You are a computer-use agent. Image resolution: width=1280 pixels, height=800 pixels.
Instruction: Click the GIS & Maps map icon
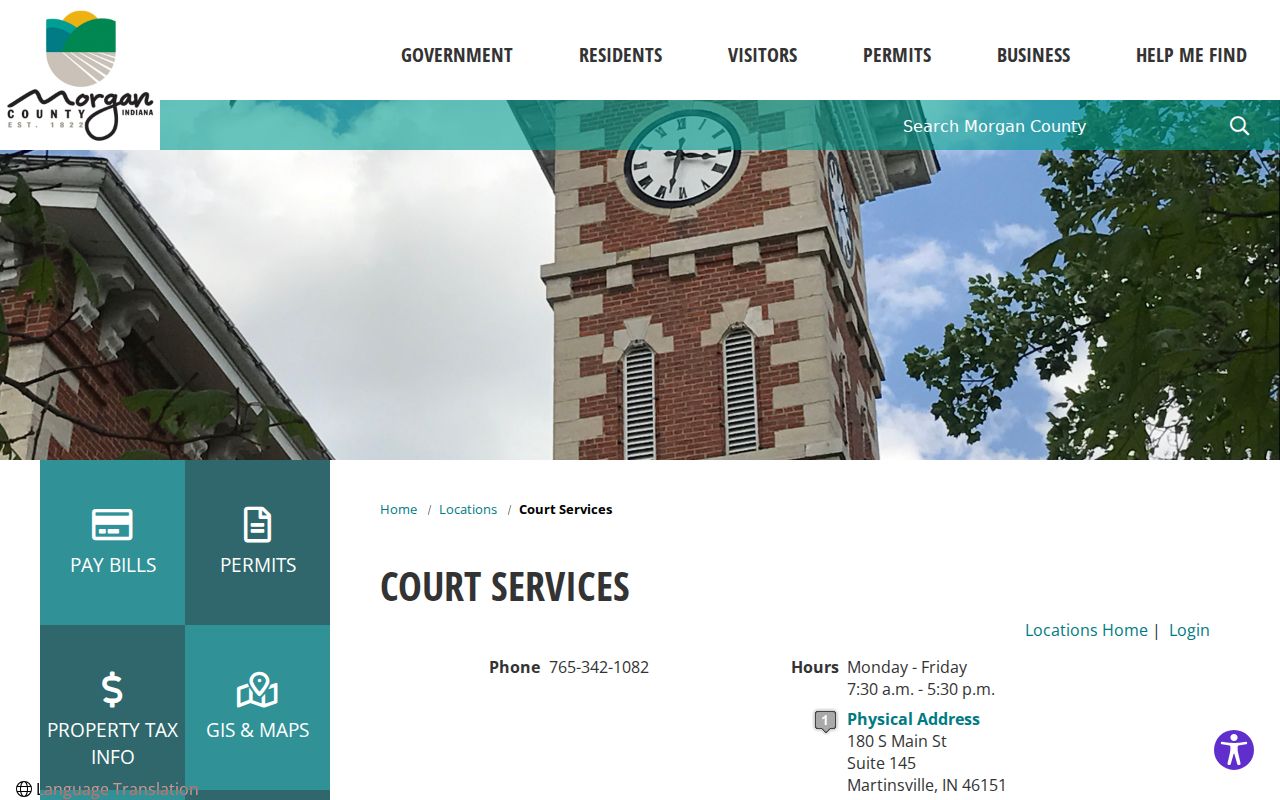click(x=257, y=690)
